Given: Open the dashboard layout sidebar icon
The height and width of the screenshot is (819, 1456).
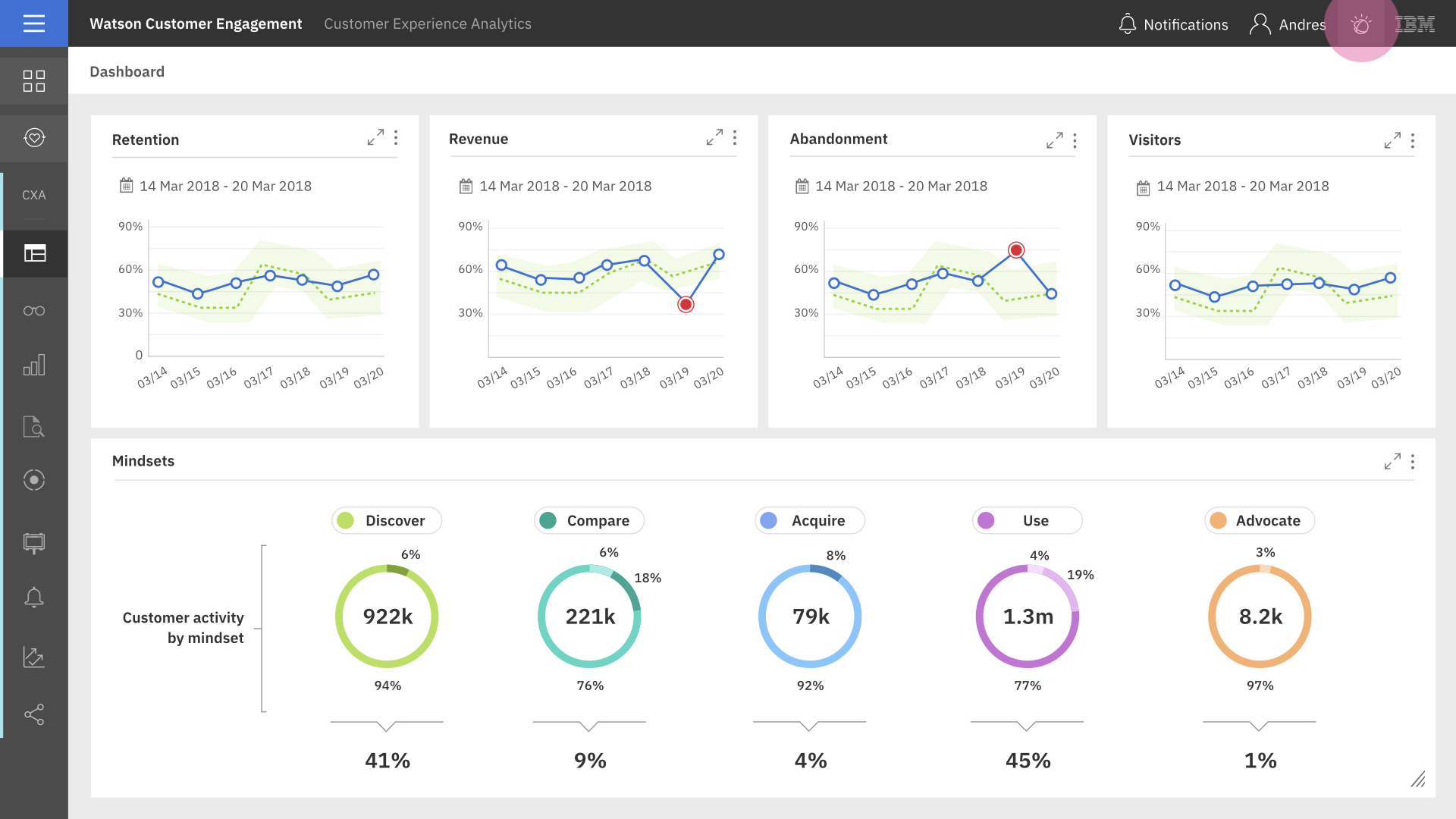Looking at the screenshot, I should click(x=35, y=253).
